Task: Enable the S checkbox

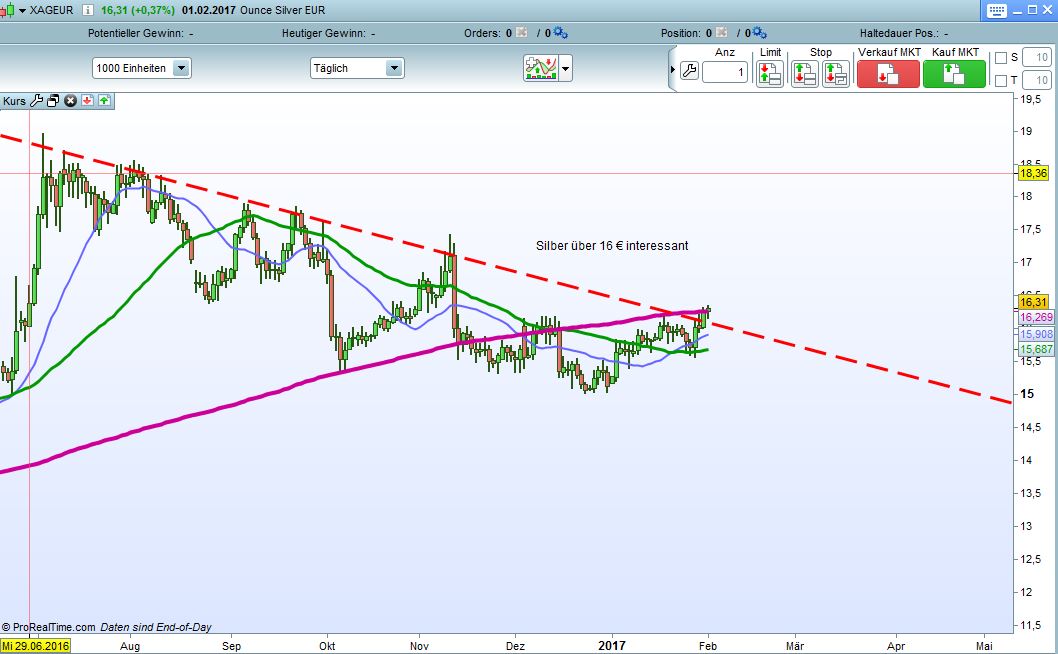Action: (x=1002, y=56)
